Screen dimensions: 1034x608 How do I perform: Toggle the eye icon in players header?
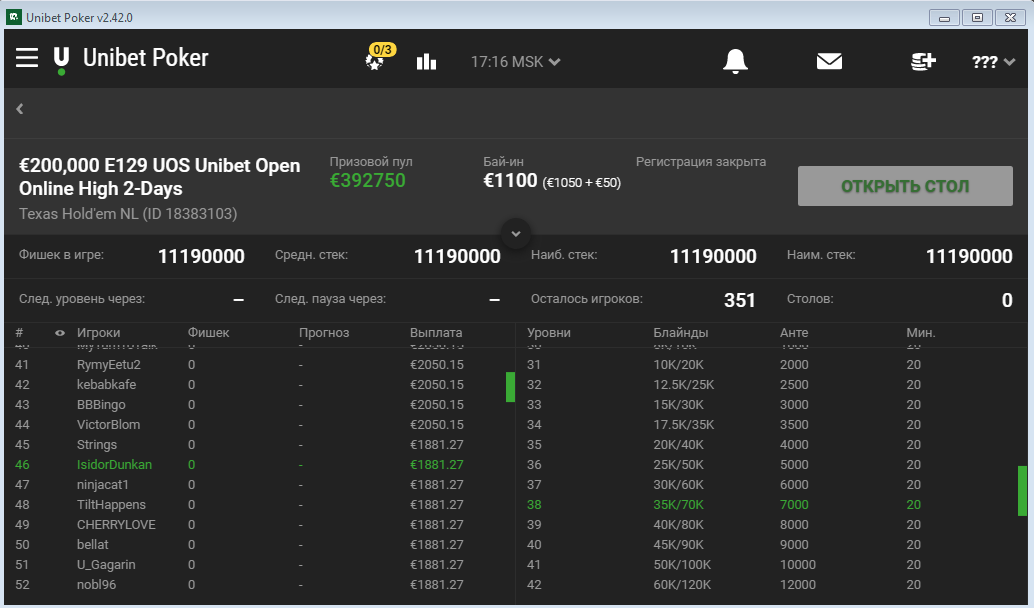tap(60, 333)
